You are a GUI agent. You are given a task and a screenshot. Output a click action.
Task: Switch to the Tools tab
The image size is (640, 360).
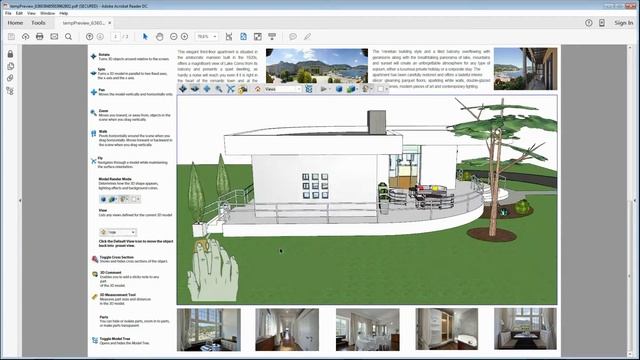pyautogui.click(x=38, y=23)
